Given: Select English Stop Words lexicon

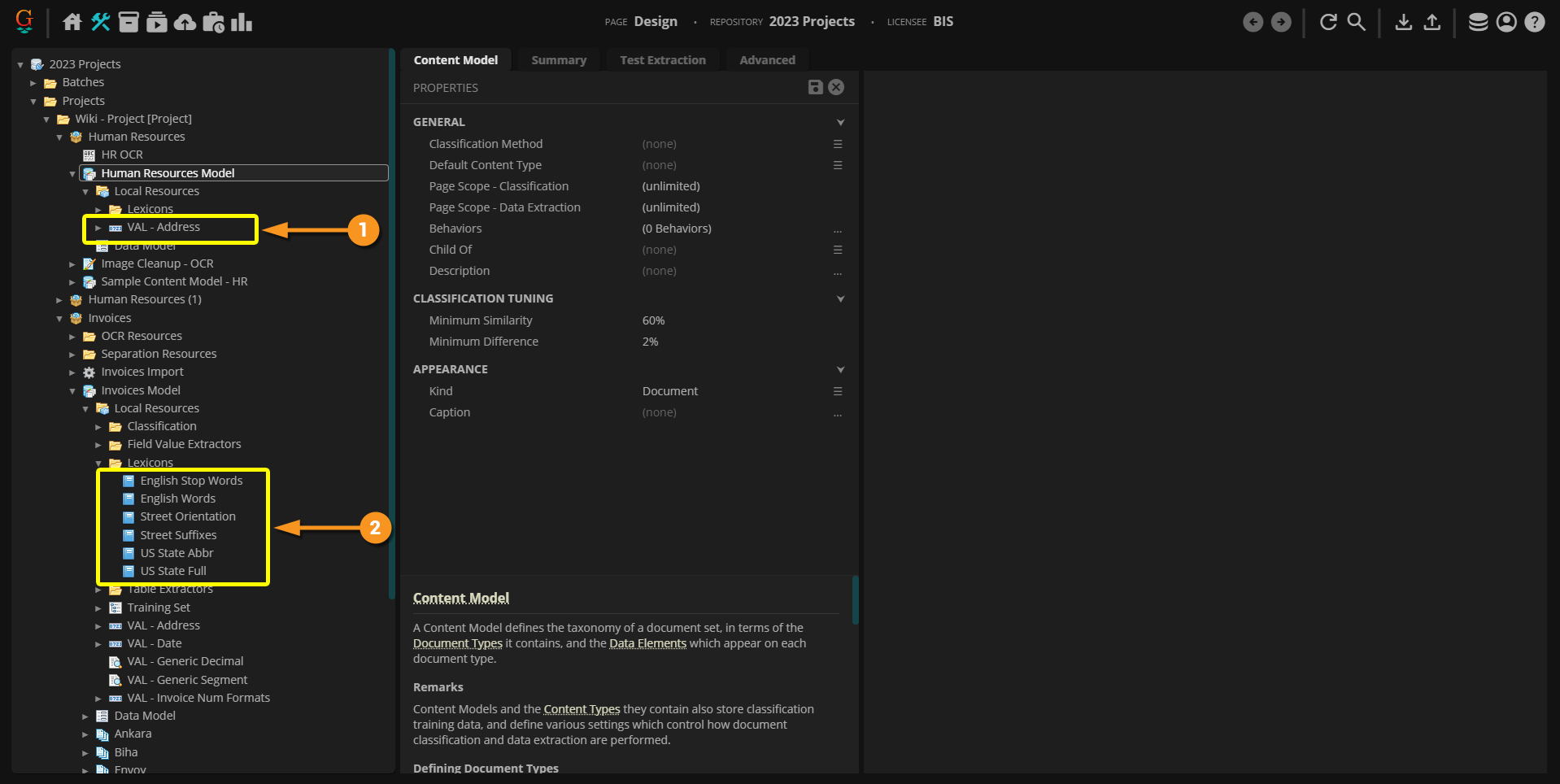Looking at the screenshot, I should (191, 481).
